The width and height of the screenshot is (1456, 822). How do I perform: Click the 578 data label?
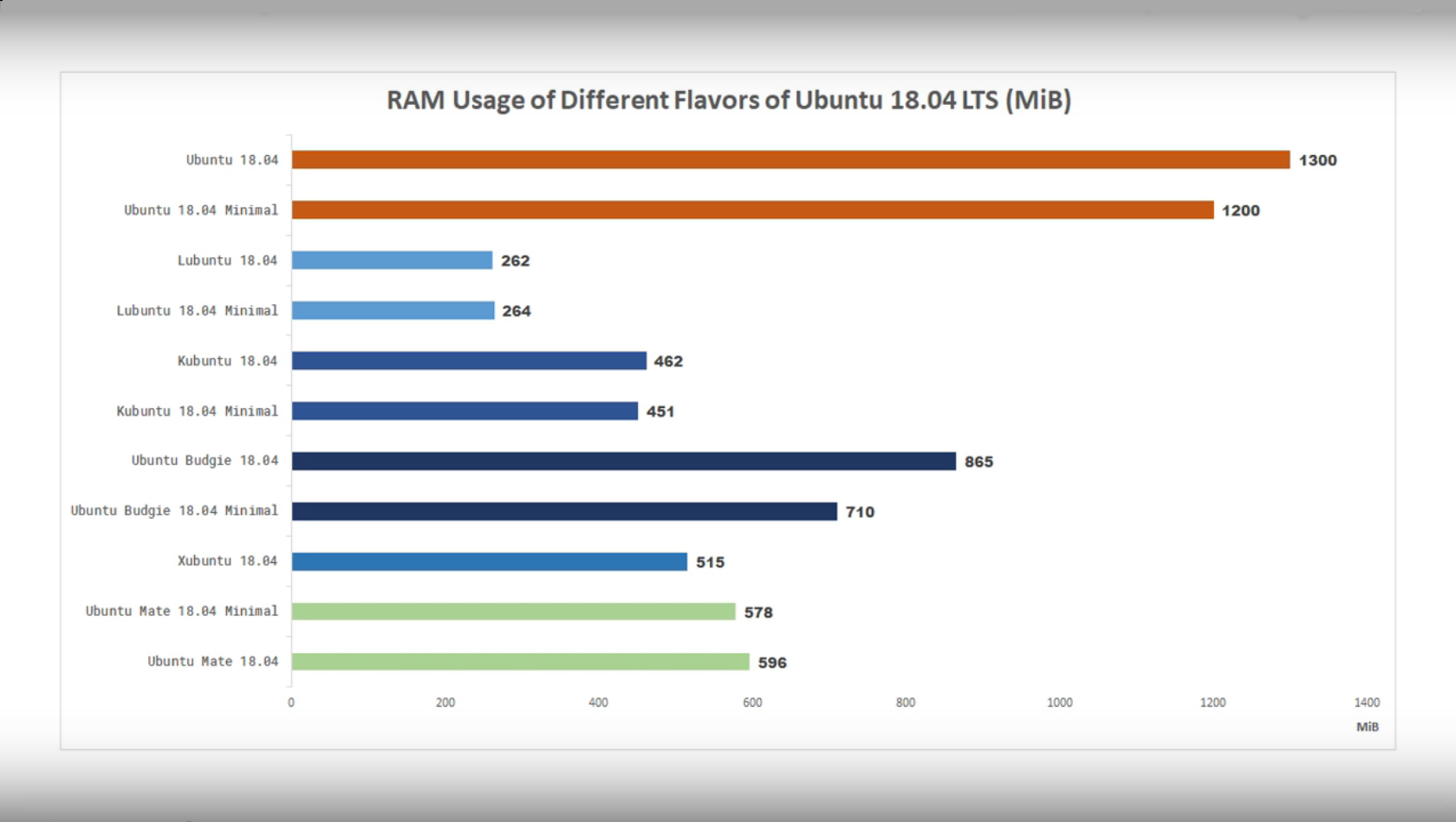757,612
